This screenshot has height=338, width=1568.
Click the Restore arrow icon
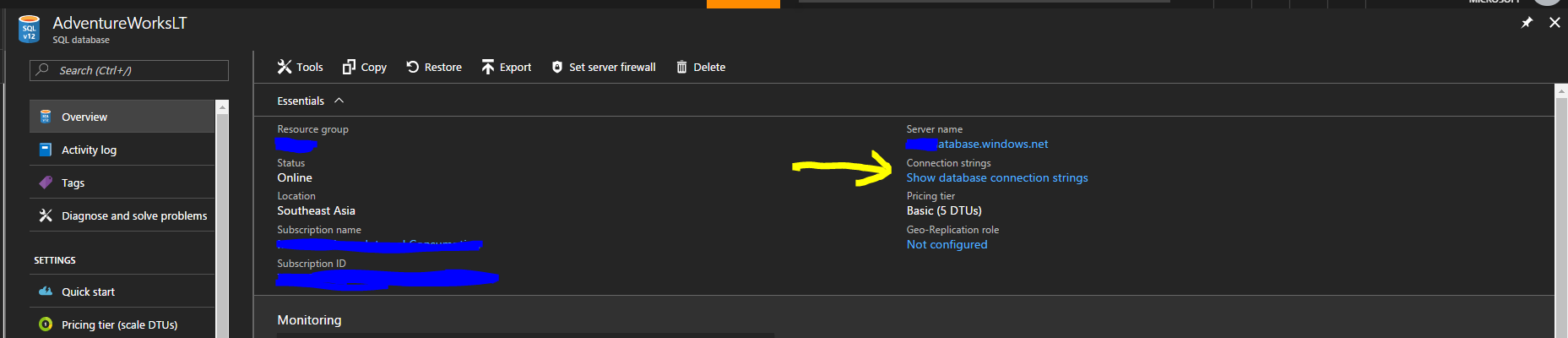point(413,67)
